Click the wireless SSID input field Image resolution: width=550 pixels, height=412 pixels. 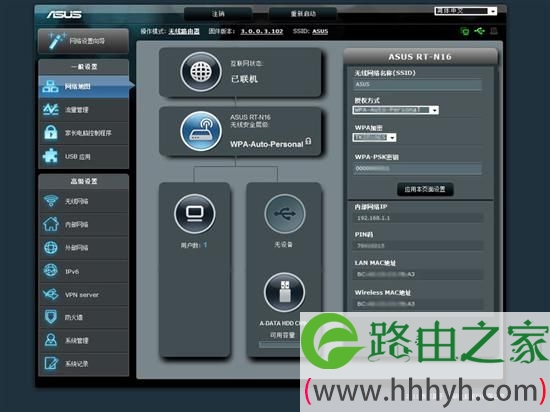click(x=417, y=85)
